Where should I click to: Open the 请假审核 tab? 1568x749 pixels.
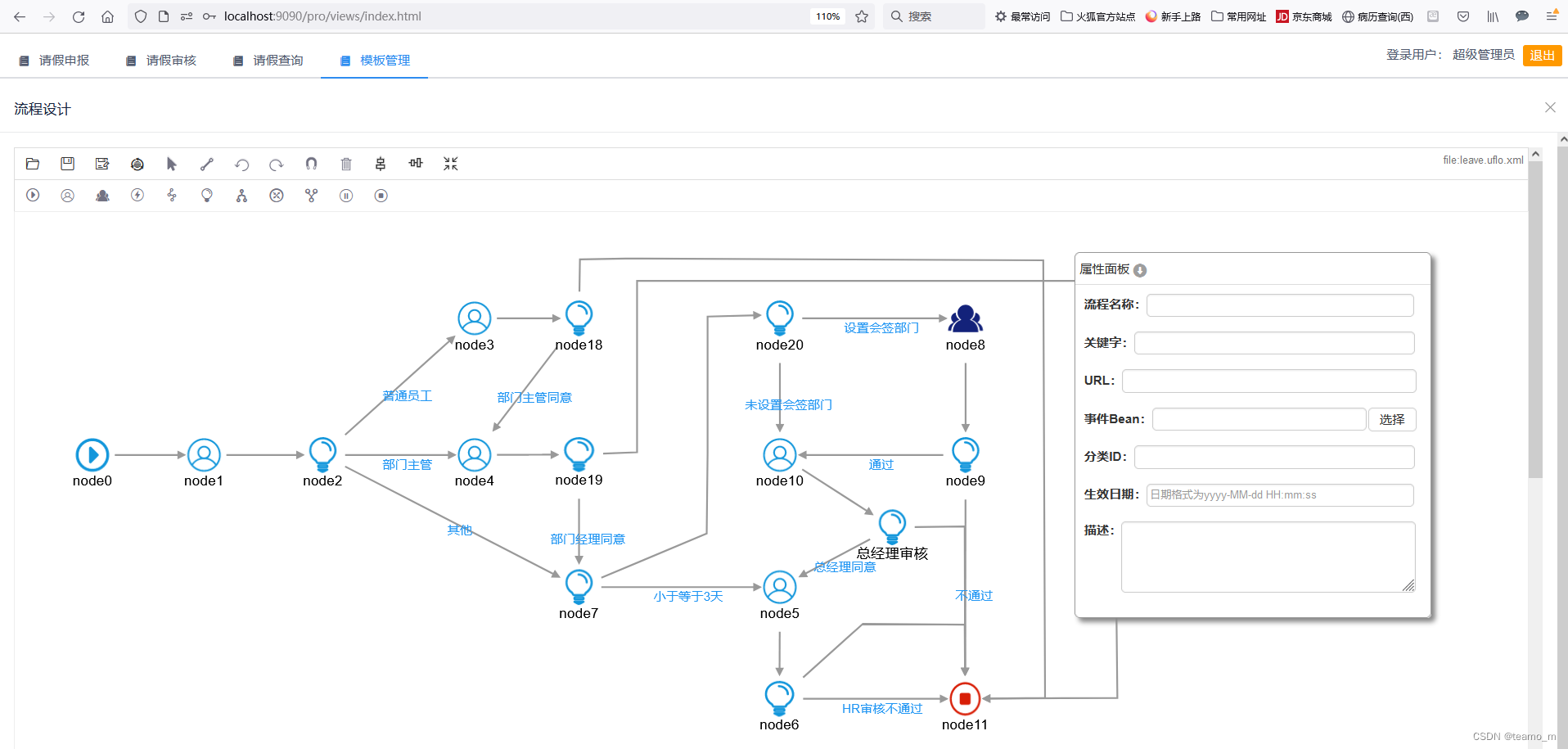click(161, 61)
